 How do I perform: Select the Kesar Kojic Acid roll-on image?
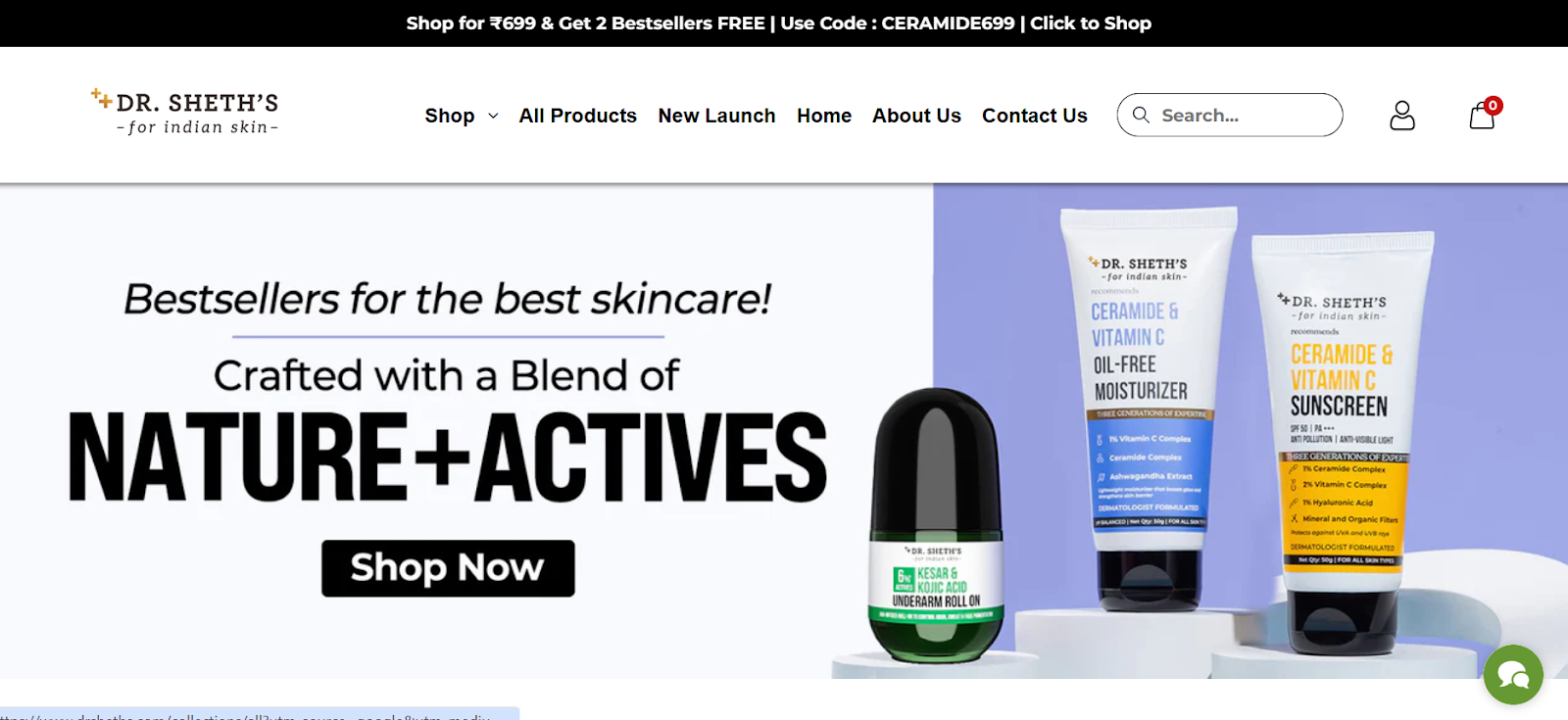pyautogui.click(x=938, y=526)
